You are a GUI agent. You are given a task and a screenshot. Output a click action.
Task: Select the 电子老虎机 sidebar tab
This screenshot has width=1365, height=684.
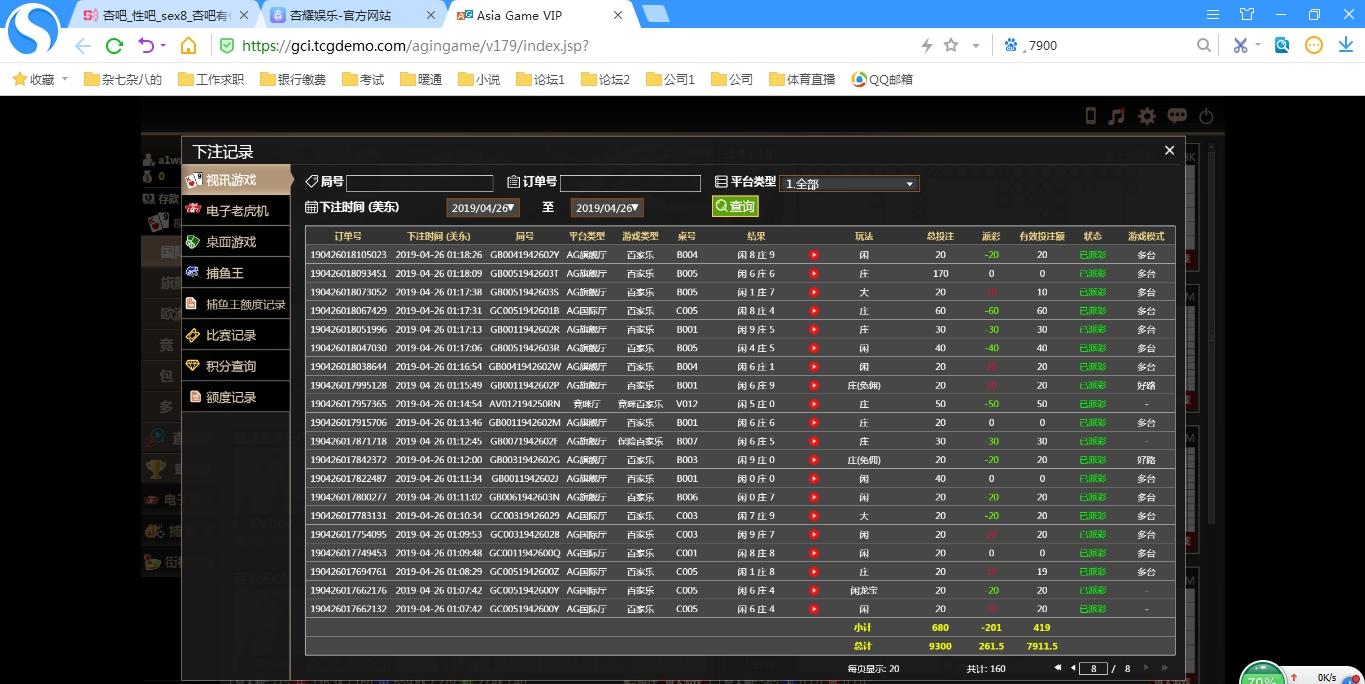click(x=237, y=211)
